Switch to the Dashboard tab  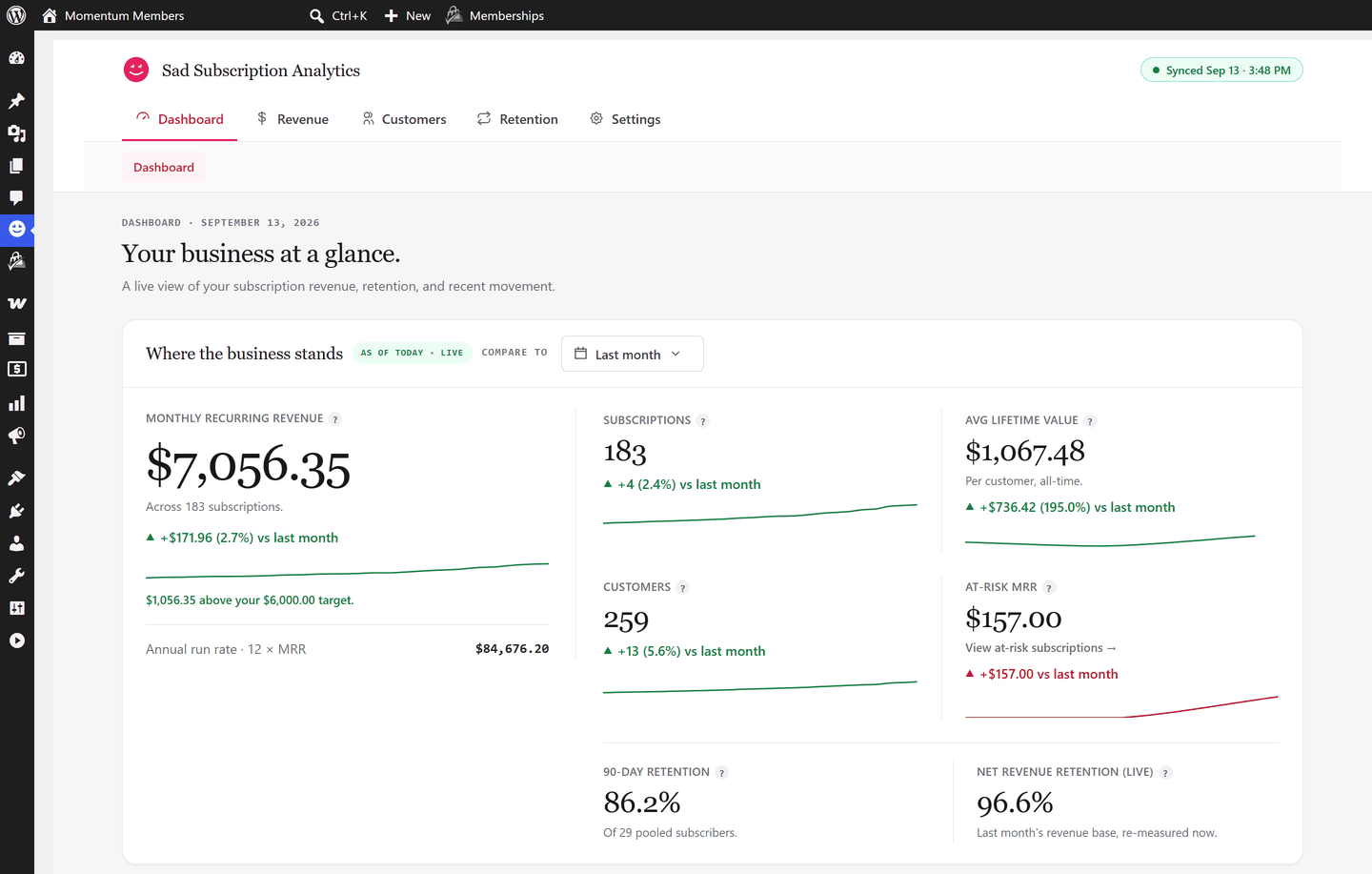[179, 119]
